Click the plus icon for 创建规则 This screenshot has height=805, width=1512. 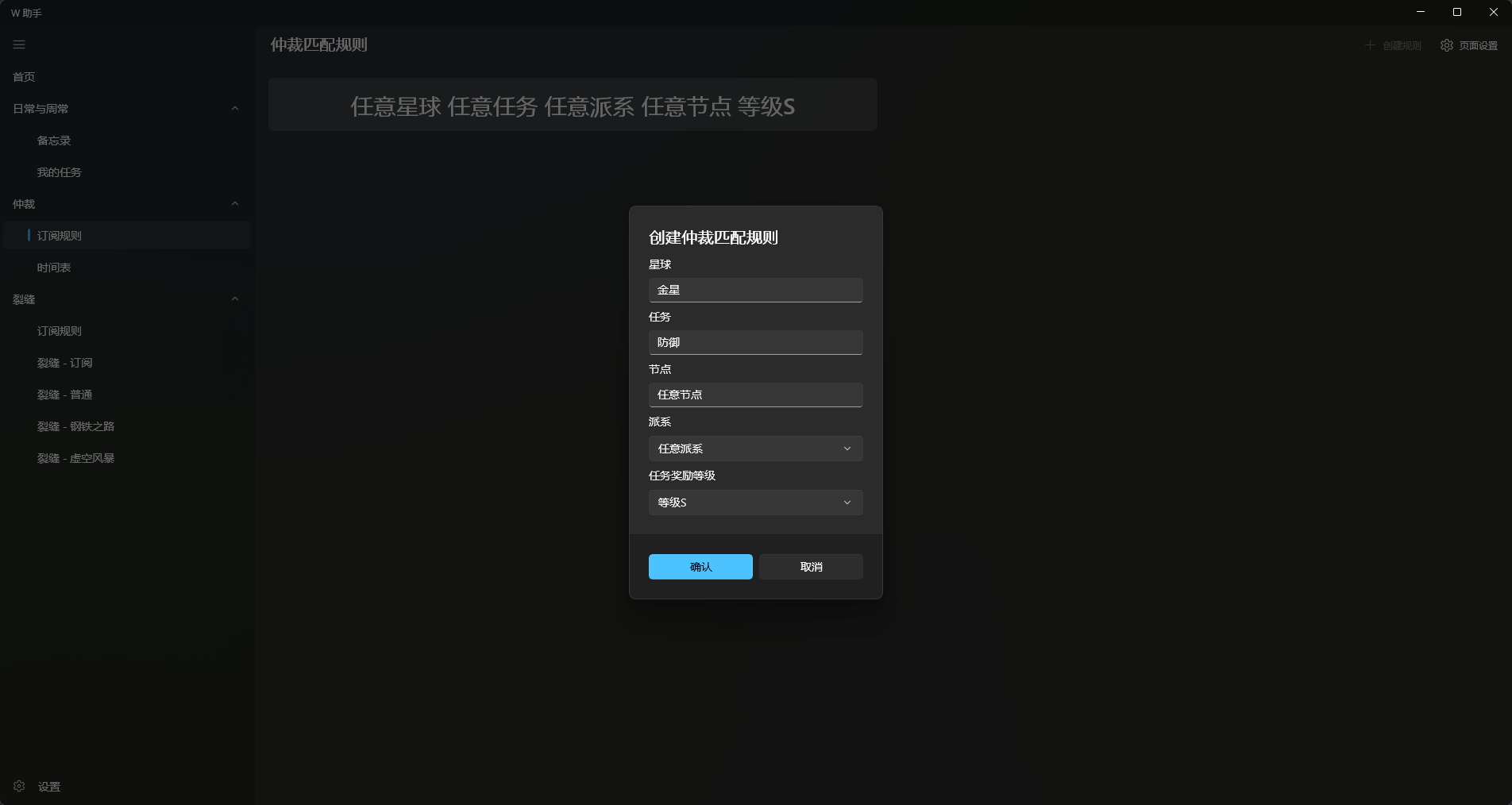tap(1370, 45)
